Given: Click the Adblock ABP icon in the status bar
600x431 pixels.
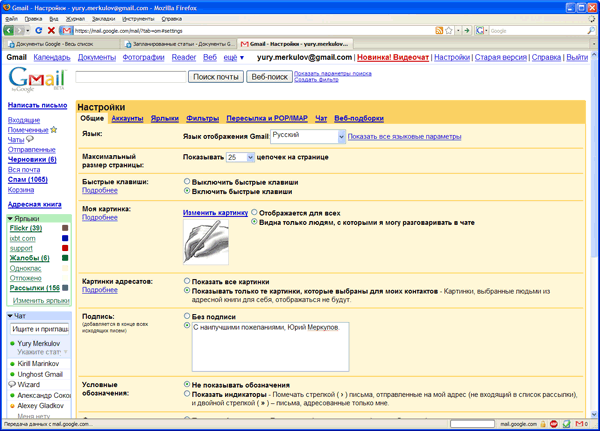Looking at the screenshot, I should coord(554,424).
